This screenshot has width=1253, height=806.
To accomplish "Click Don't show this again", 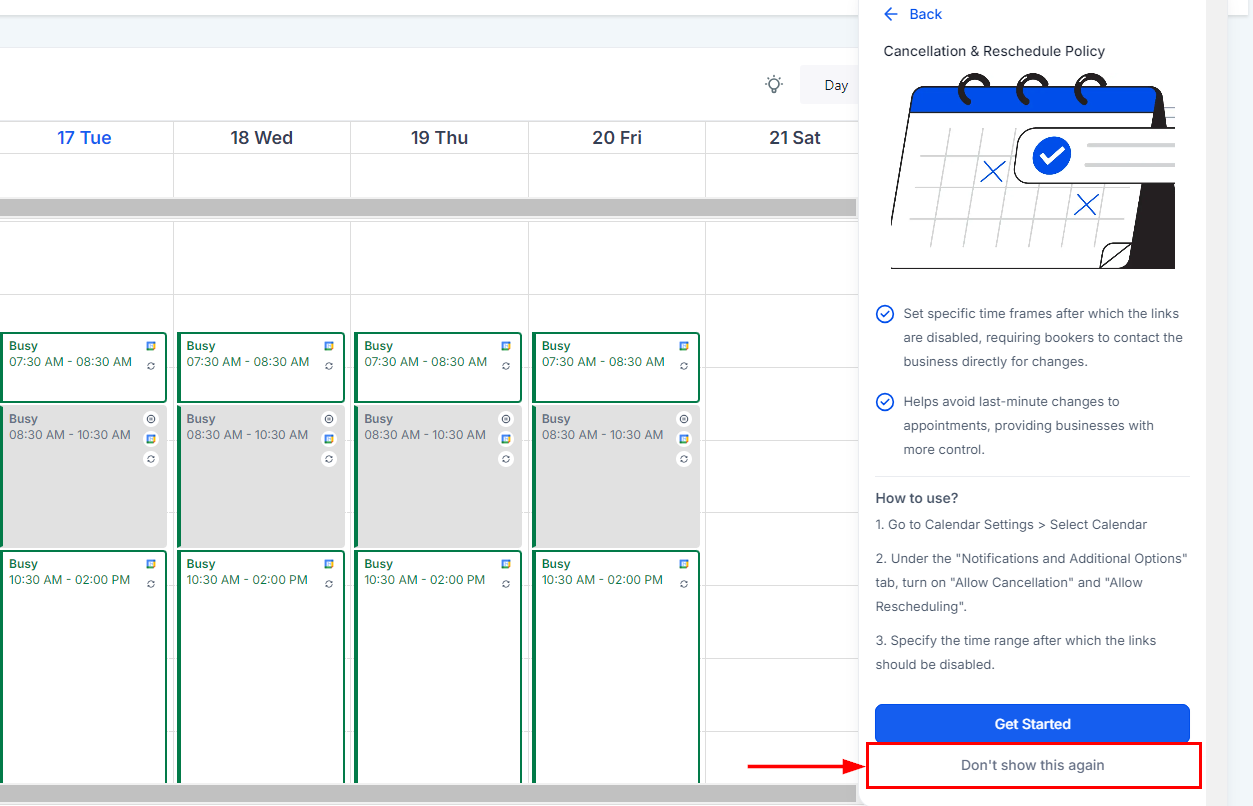I will [x=1032, y=765].
